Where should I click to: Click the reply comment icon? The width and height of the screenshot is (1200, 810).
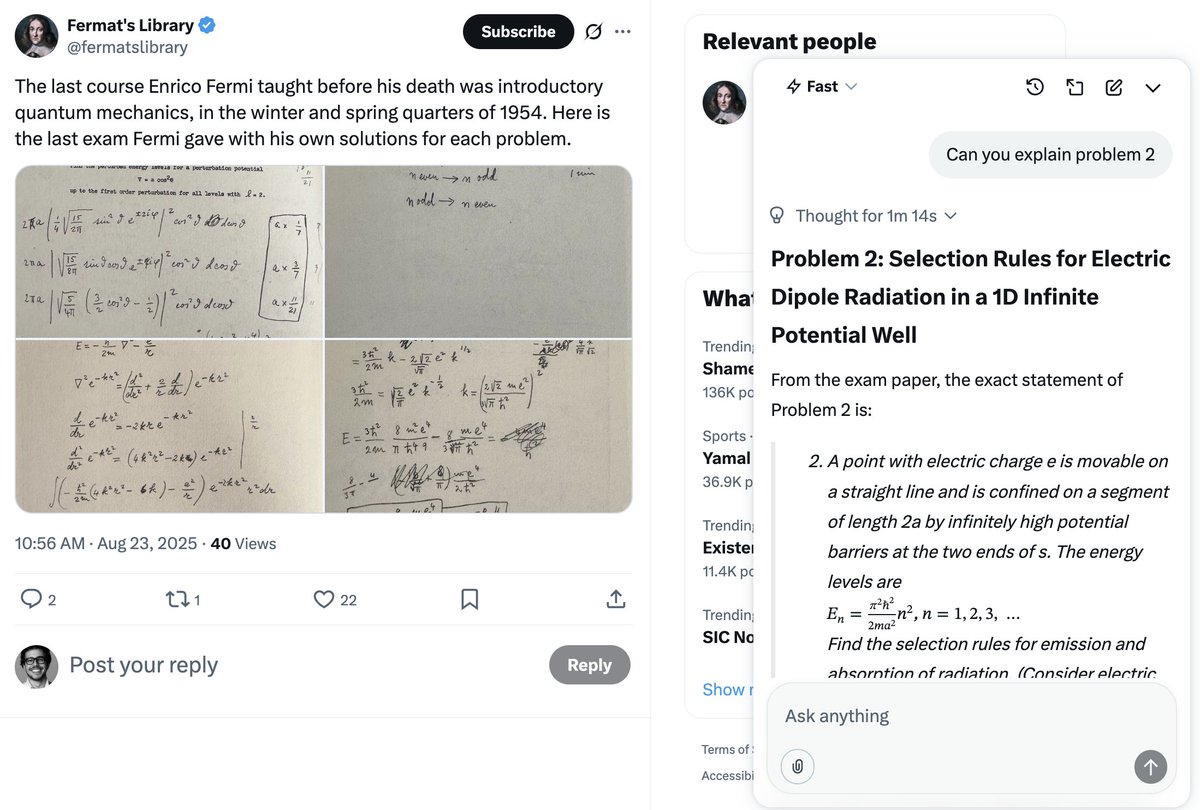coord(32,599)
